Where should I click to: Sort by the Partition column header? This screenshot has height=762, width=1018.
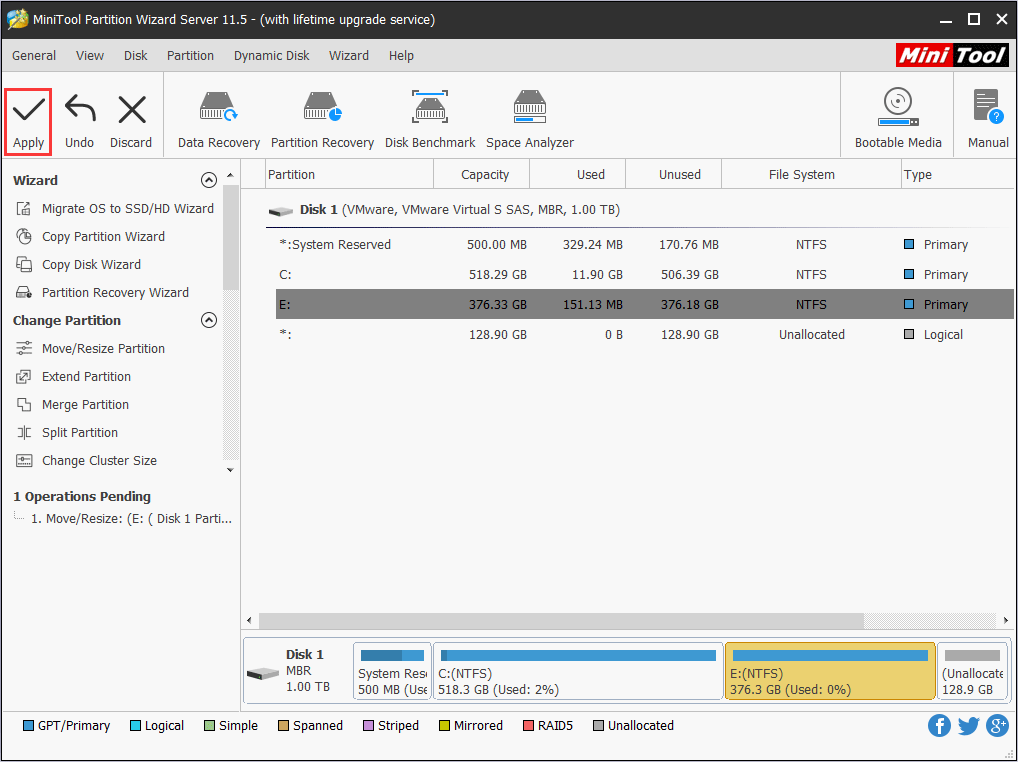click(350, 175)
